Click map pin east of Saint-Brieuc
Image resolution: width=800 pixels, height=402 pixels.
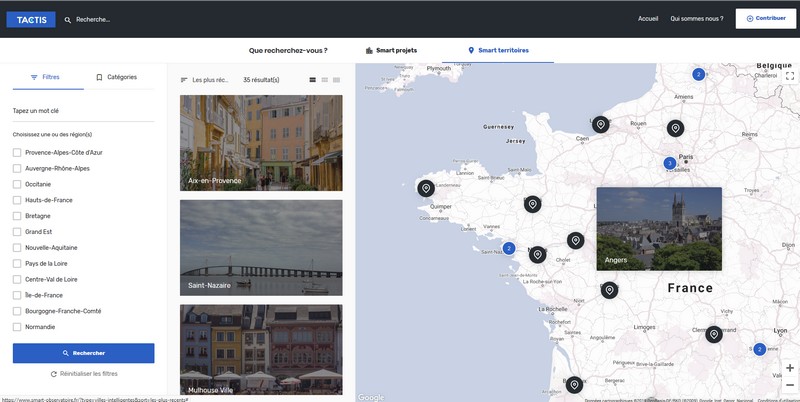coord(533,204)
